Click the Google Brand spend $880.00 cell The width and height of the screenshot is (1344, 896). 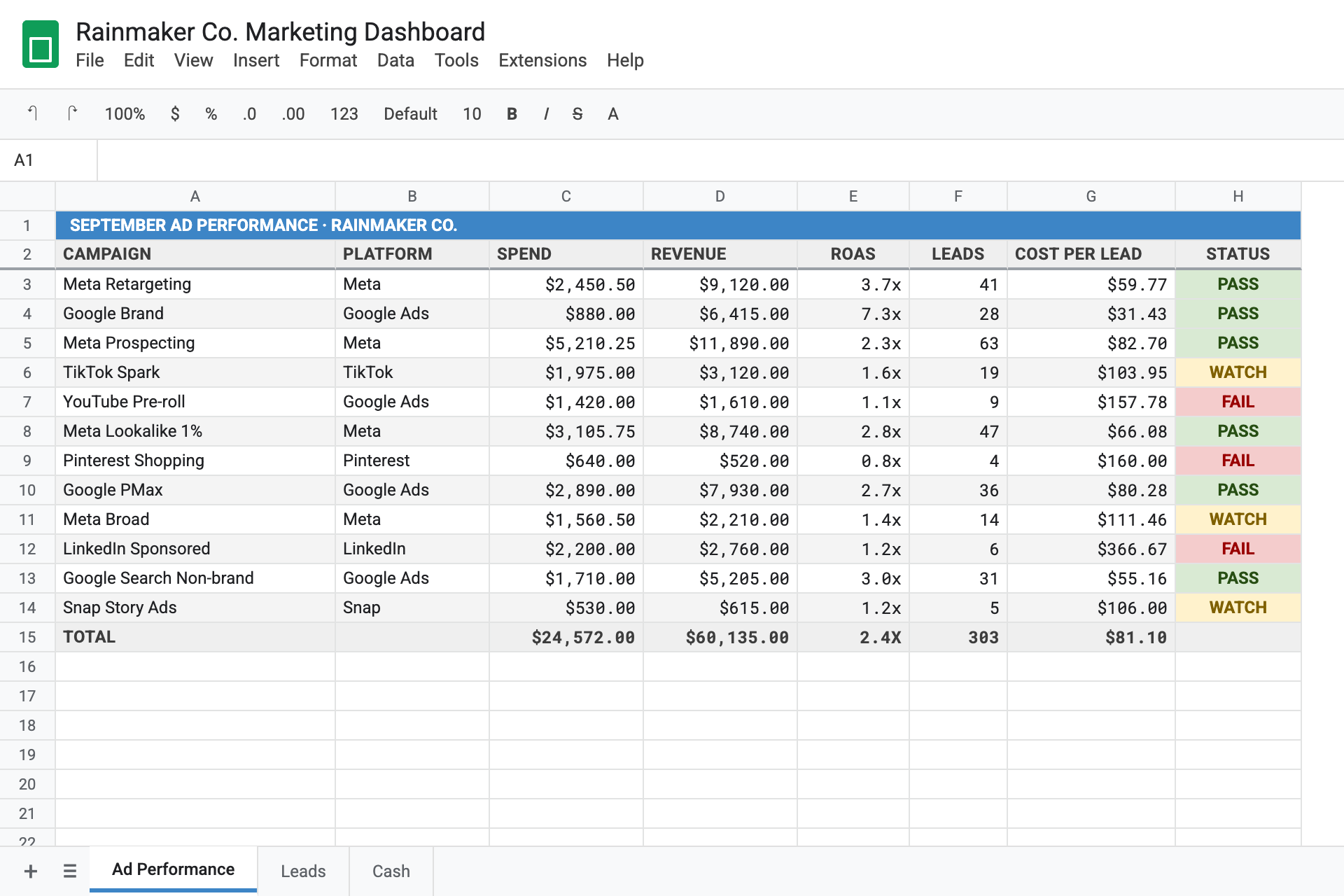566,314
